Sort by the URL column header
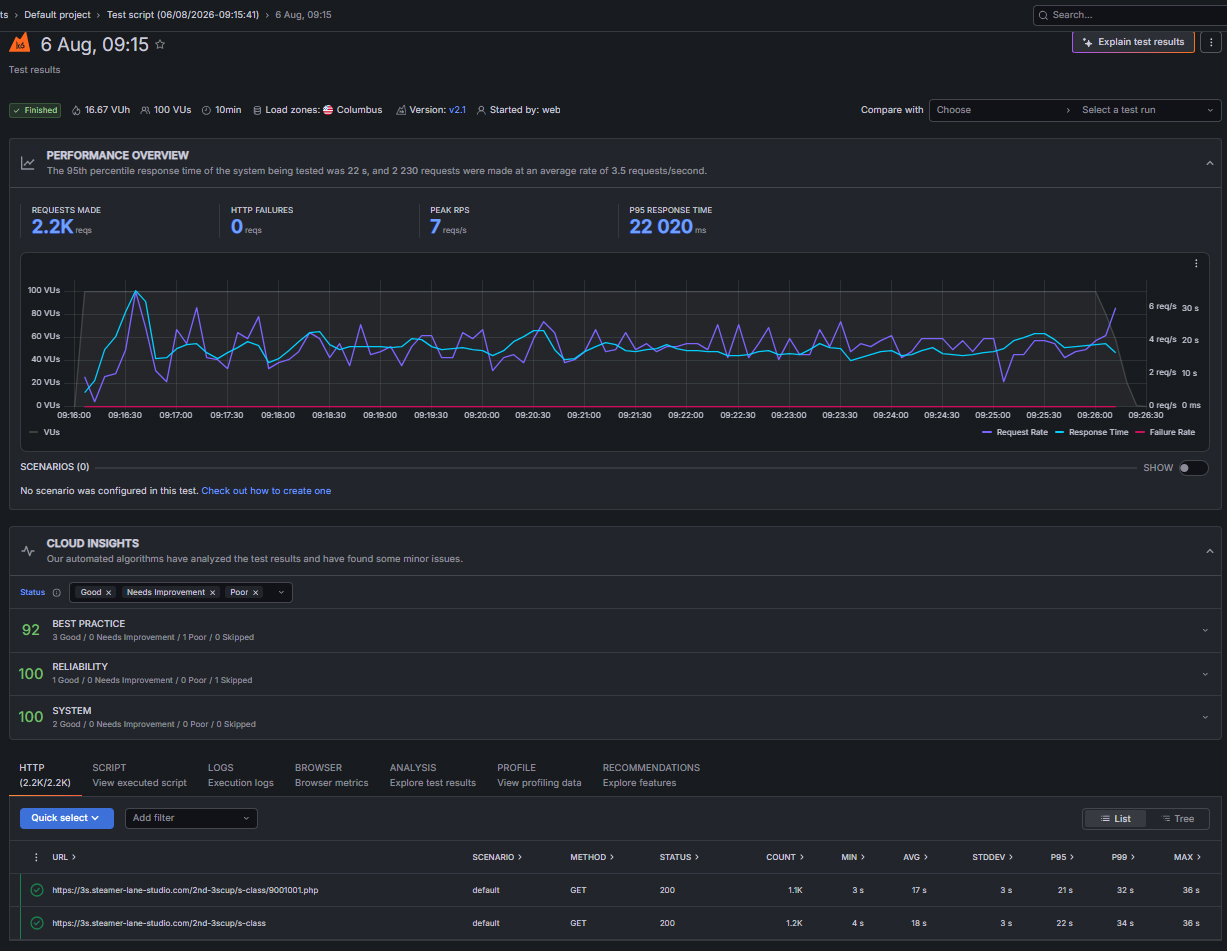 click(x=64, y=857)
